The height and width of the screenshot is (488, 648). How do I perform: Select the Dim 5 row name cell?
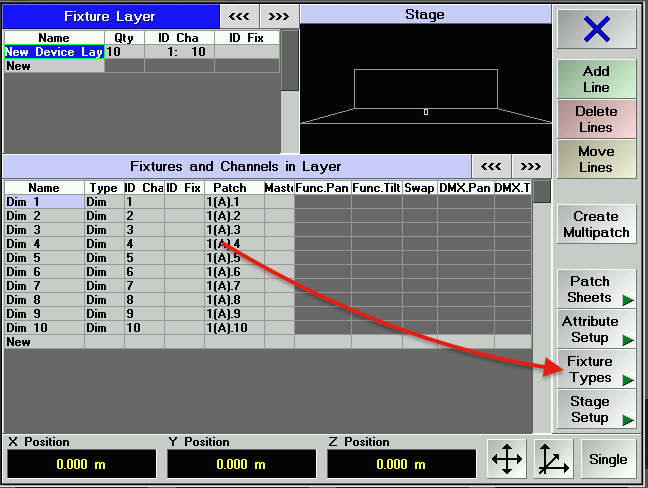click(x=43, y=257)
